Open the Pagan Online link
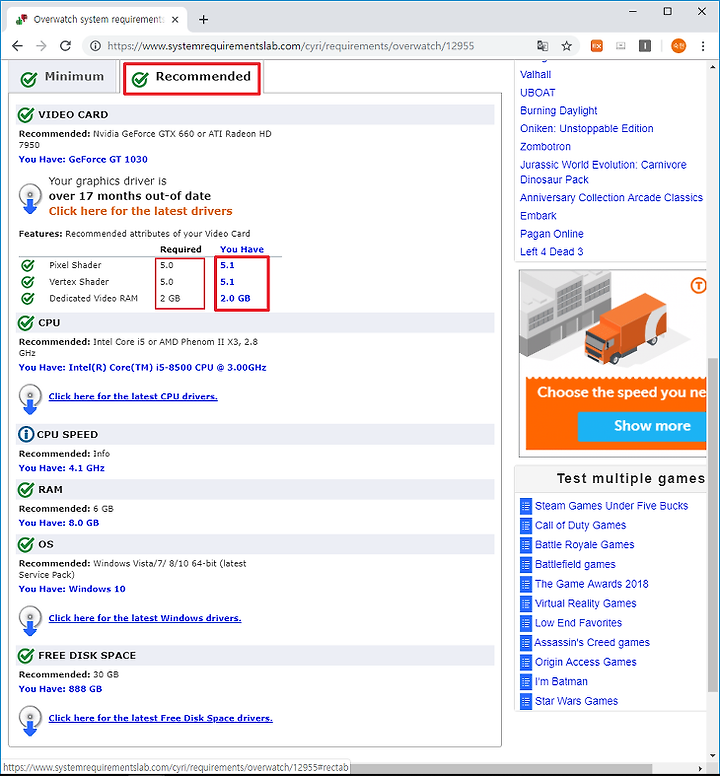Viewport: 720px width, 776px height. [x=552, y=234]
